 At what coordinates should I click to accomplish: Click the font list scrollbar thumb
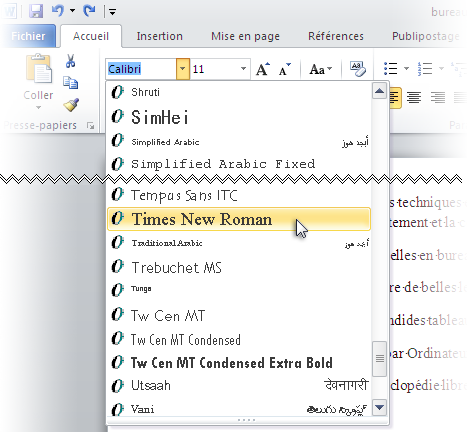point(379,358)
